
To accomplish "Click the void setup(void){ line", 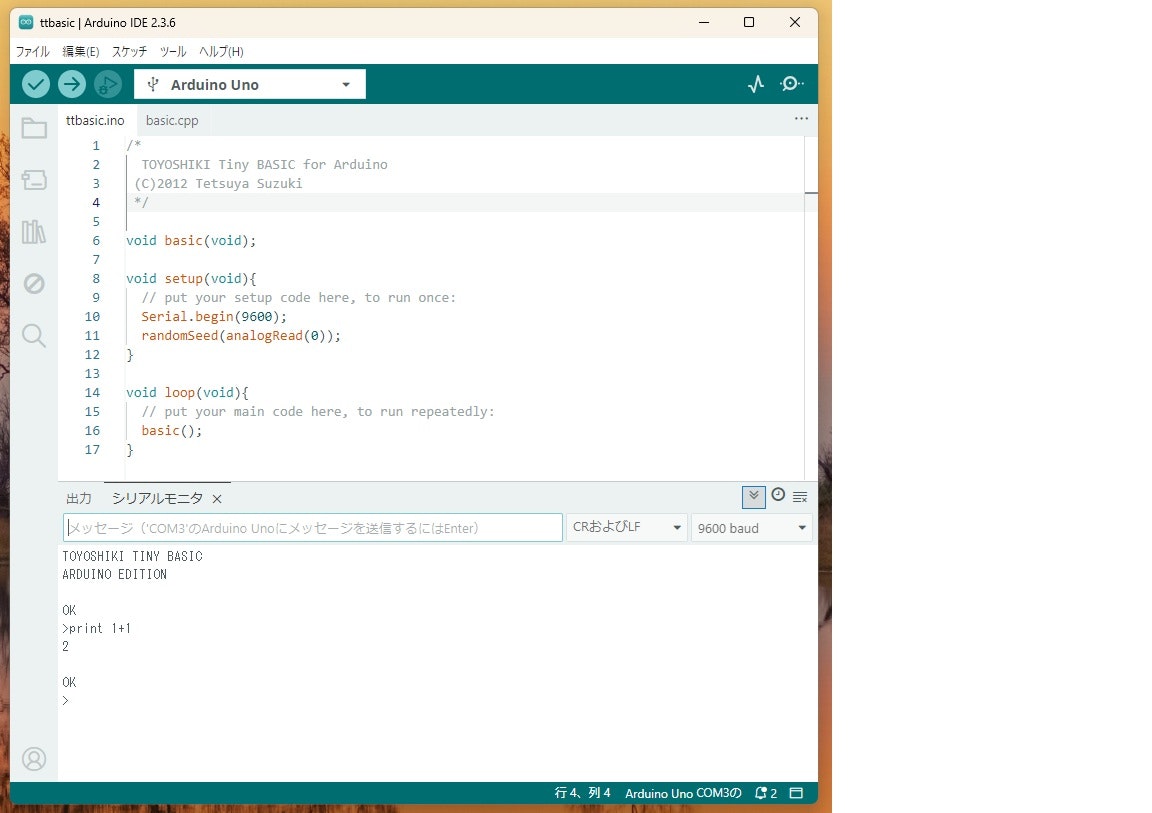I will (191, 279).
